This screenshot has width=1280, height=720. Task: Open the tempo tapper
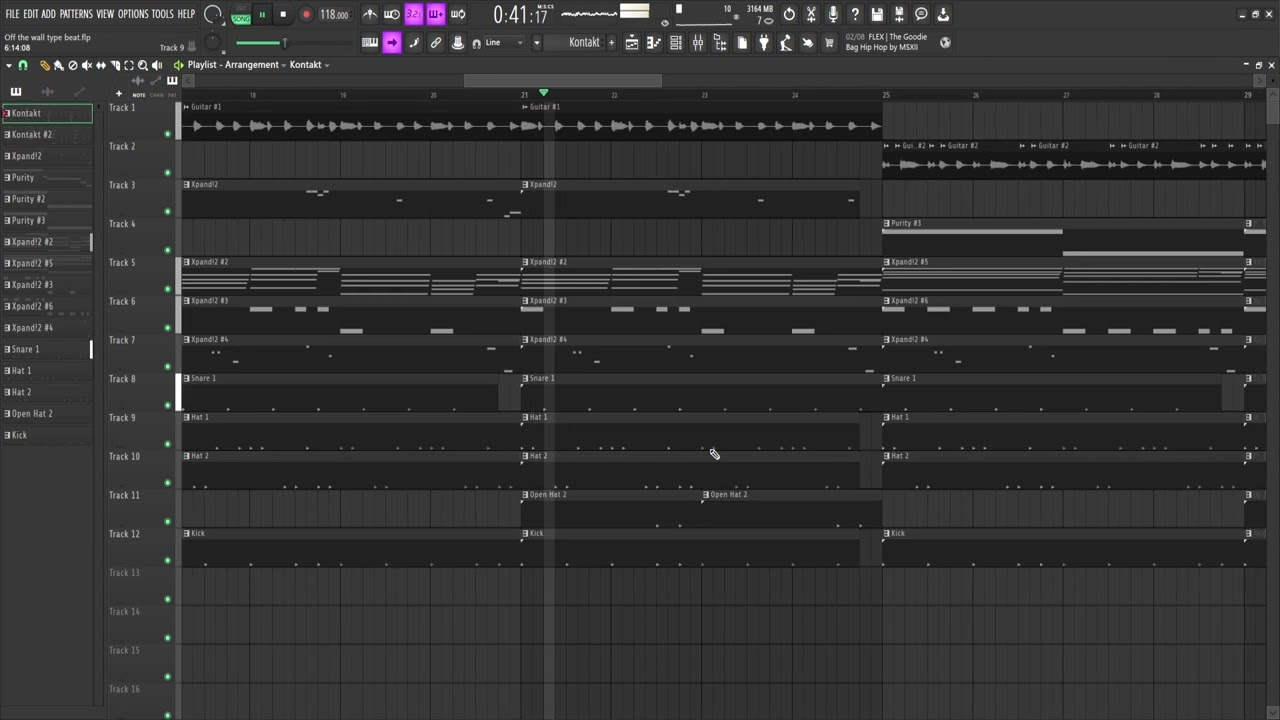coord(786,43)
